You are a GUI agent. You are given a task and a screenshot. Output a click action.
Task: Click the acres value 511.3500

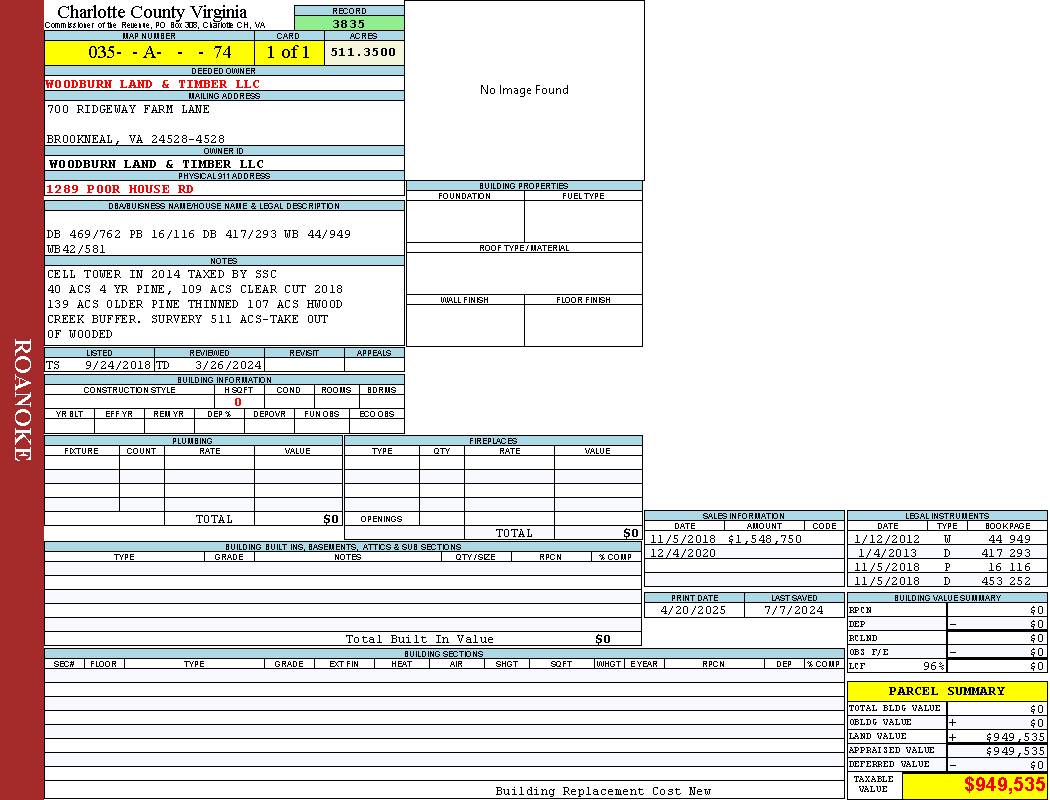[x=363, y=52]
